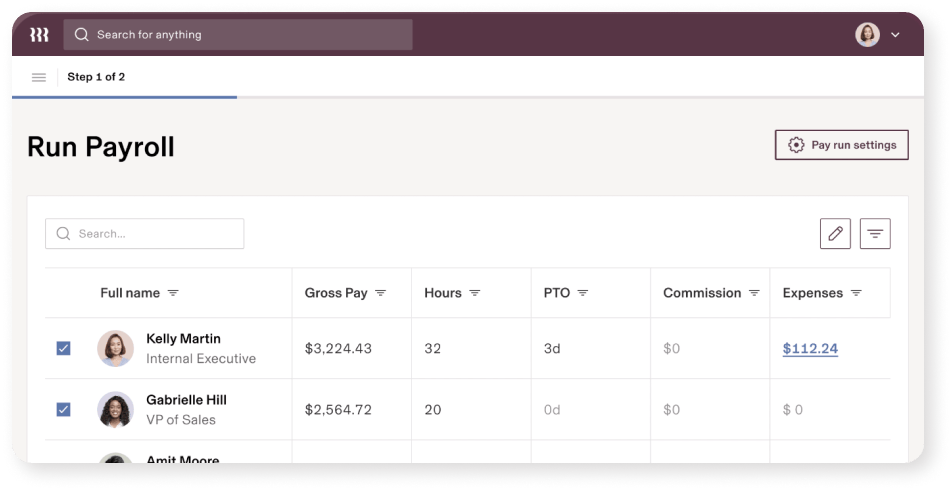
Task: Click the magnifier icon in the top search bar
Action: tap(81, 35)
